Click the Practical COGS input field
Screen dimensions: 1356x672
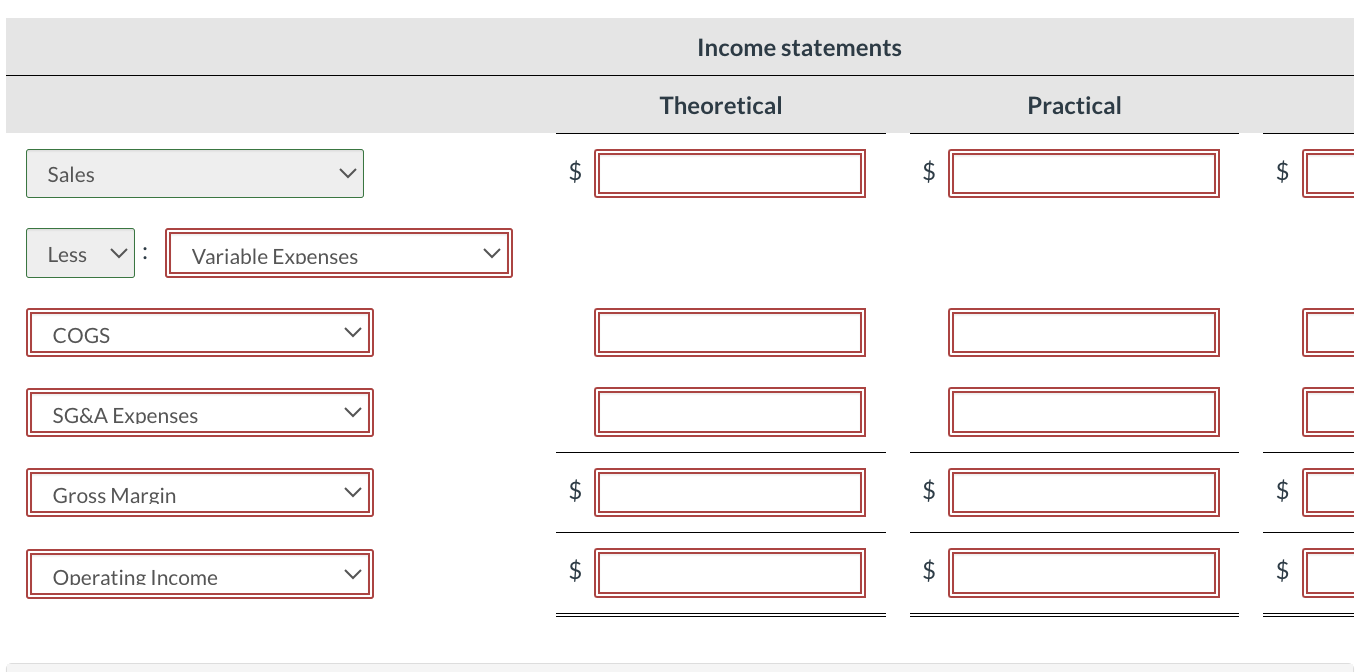tap(1084, 333)
